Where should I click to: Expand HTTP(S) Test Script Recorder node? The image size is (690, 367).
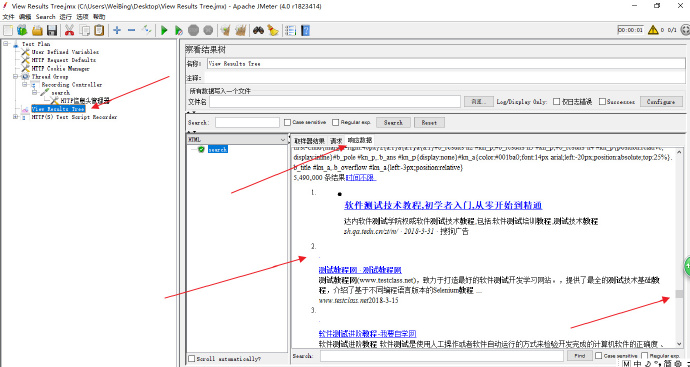(x=15, y=117)
